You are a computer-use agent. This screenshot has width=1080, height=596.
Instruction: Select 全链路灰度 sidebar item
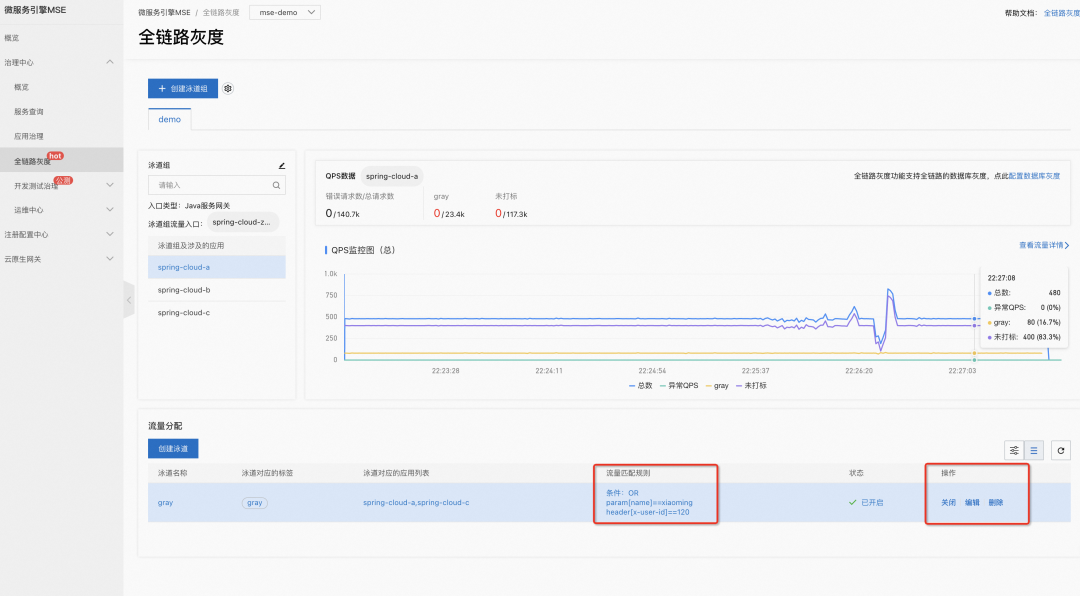point(61,161)
